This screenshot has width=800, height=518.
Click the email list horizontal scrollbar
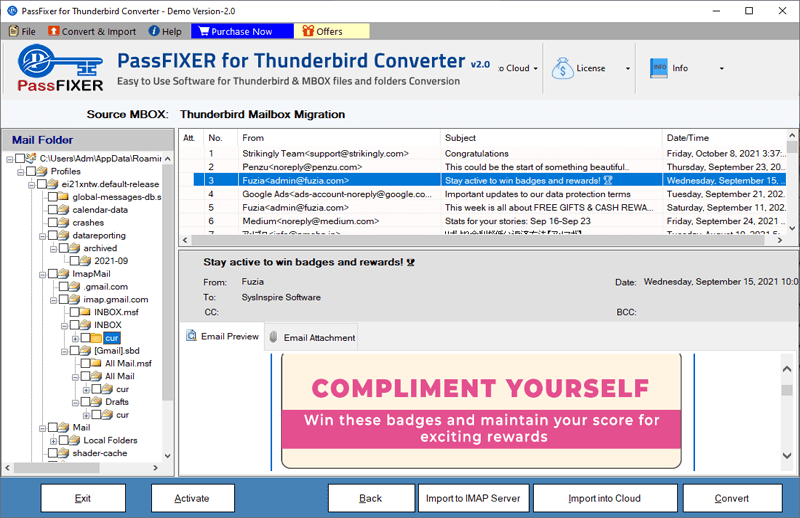(482, 240)
